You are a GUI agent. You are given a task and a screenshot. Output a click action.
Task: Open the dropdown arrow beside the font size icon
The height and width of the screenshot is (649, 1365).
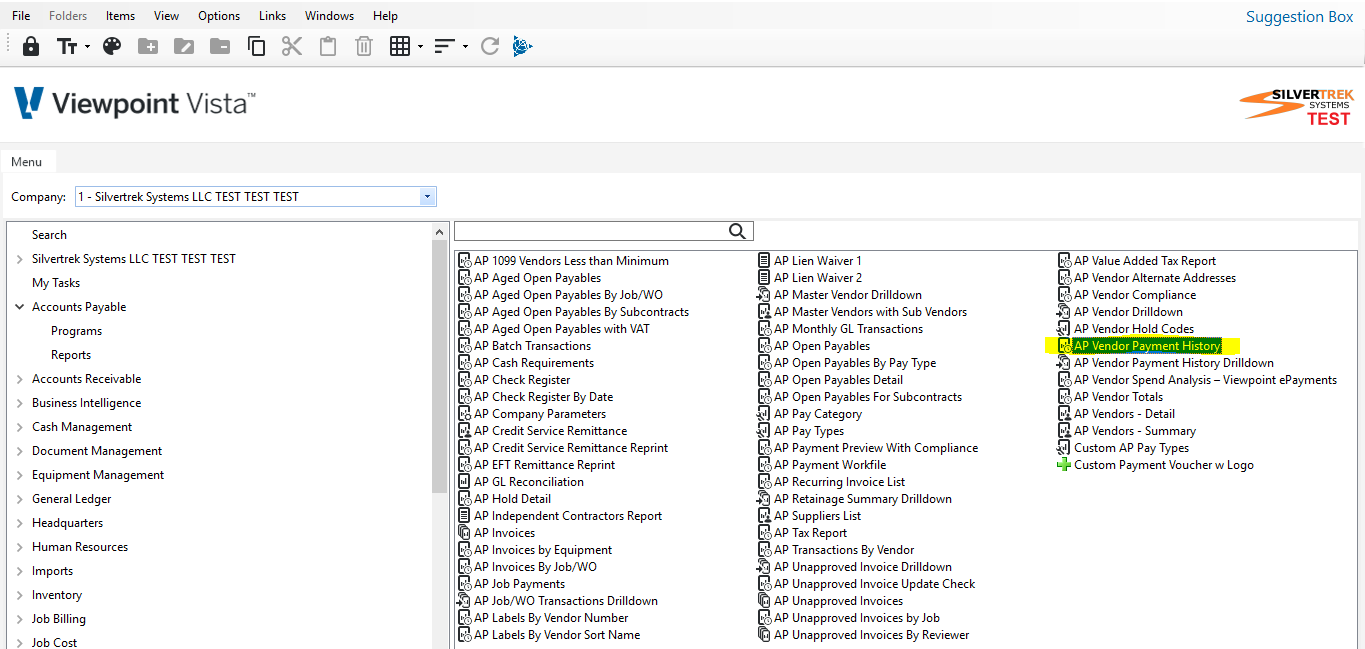pyautogui.click(x=88, y=47)
